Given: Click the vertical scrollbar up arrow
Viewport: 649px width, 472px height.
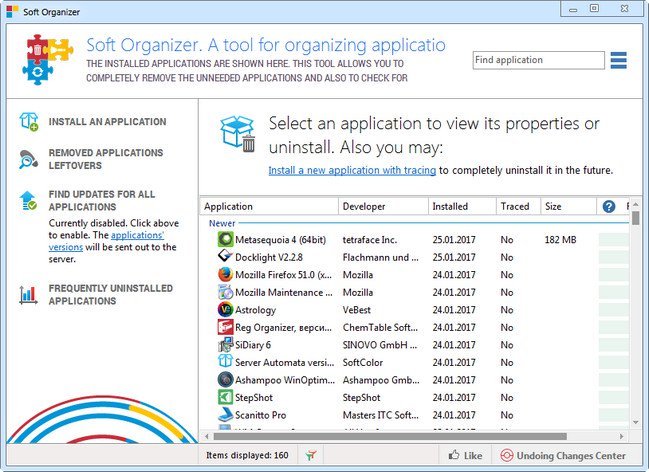Looking at the screenshot, I should tap(635, 205).
